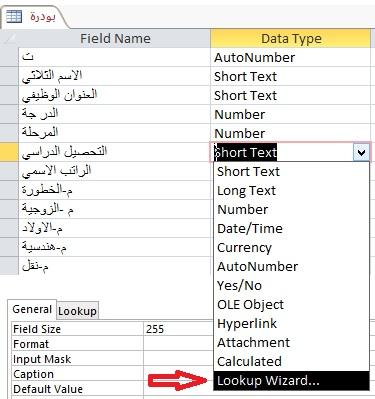The height and width of the screenshot is (399, 375).
Task: Expand the Data Type dropdown arrow
Action: click(361, 153)
